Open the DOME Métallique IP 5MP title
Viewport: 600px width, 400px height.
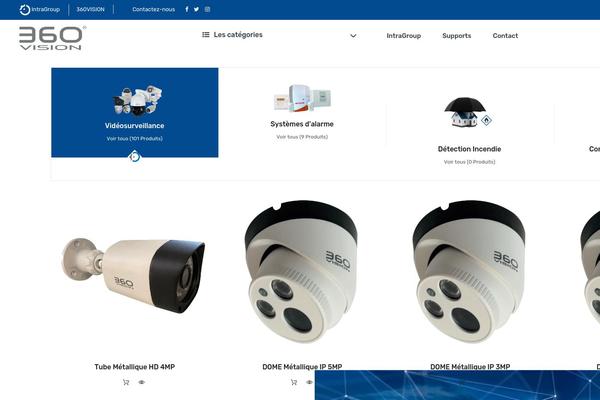click(302, 367)
